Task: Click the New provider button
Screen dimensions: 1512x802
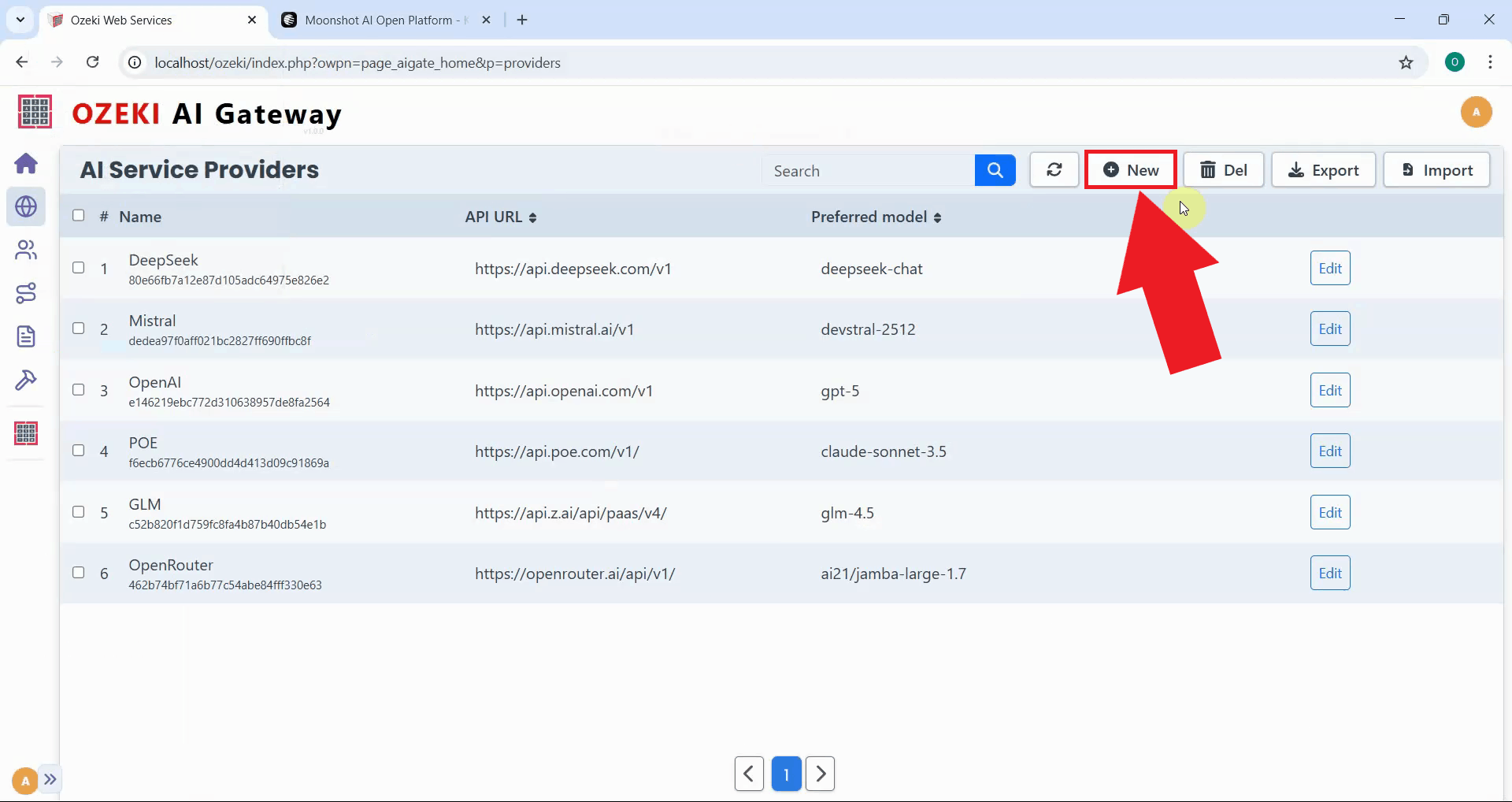Action: (x=1130, y=170)
